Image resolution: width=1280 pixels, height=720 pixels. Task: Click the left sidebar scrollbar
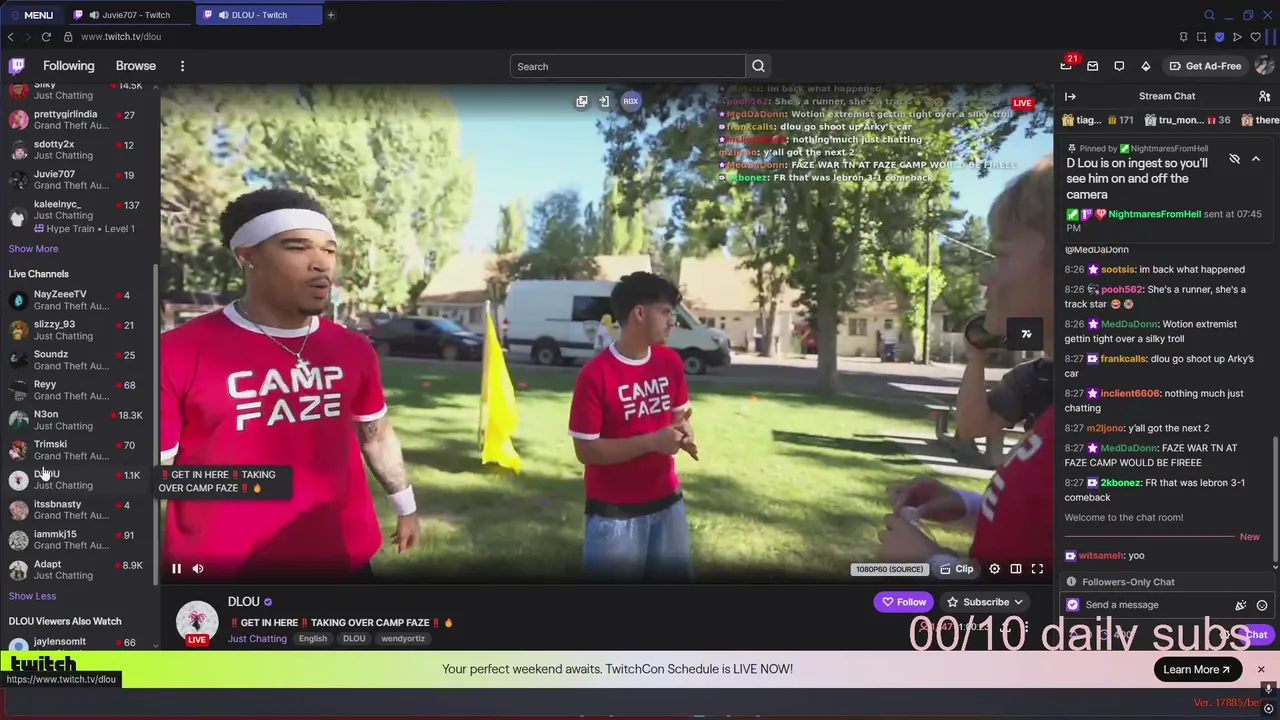155,425
